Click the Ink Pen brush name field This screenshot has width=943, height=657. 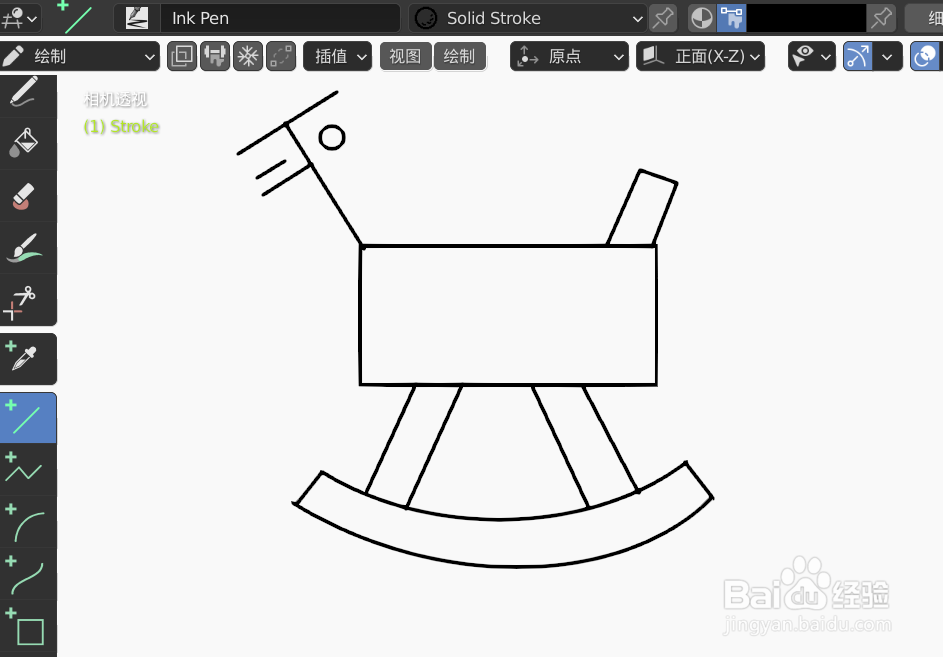click(280, 17)
